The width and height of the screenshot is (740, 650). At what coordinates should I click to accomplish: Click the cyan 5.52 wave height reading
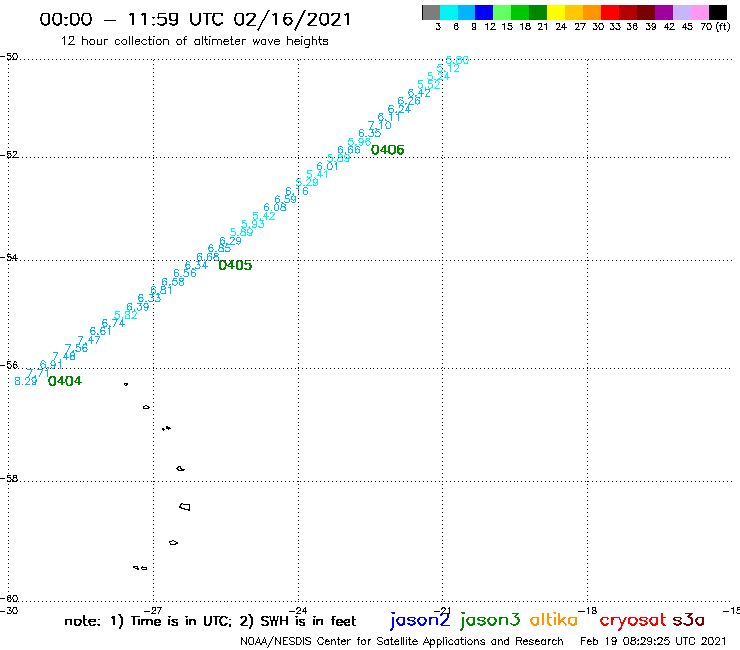(x=429, y=85)
